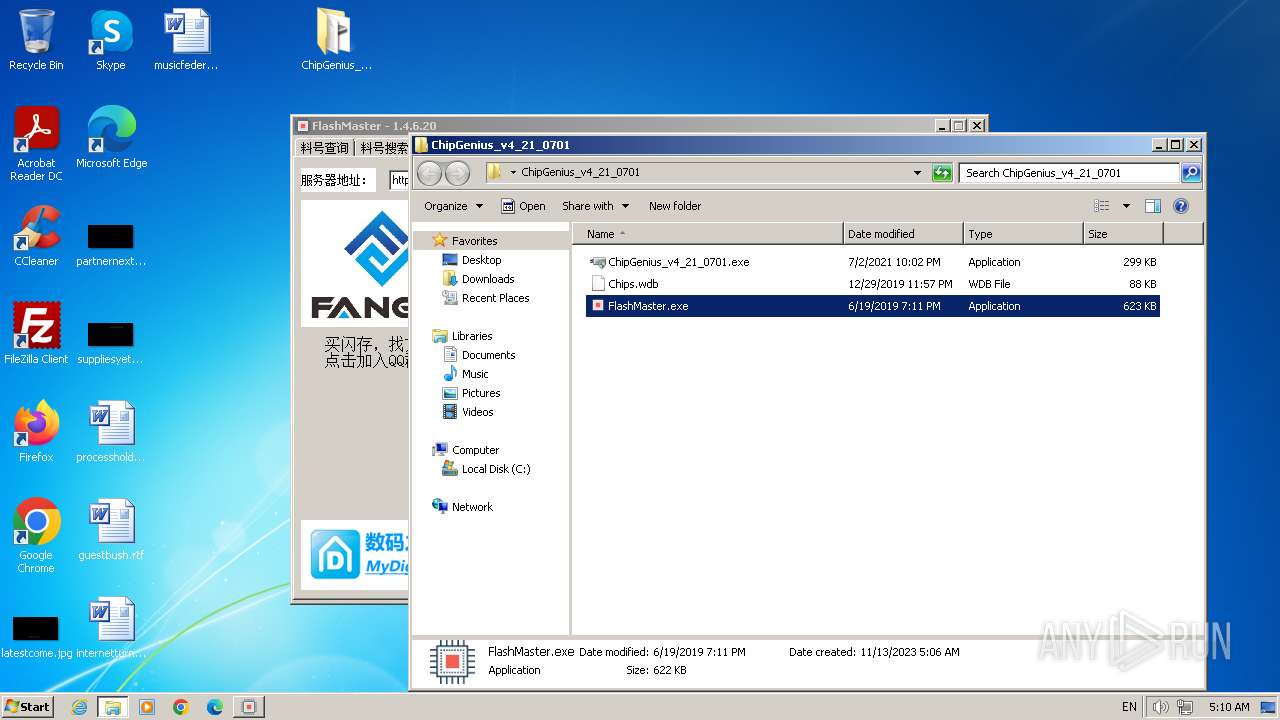Screen dimensions: 1280x720
Task: Select FileZilla Client desktop shortcut
Action: pos(36,334)
